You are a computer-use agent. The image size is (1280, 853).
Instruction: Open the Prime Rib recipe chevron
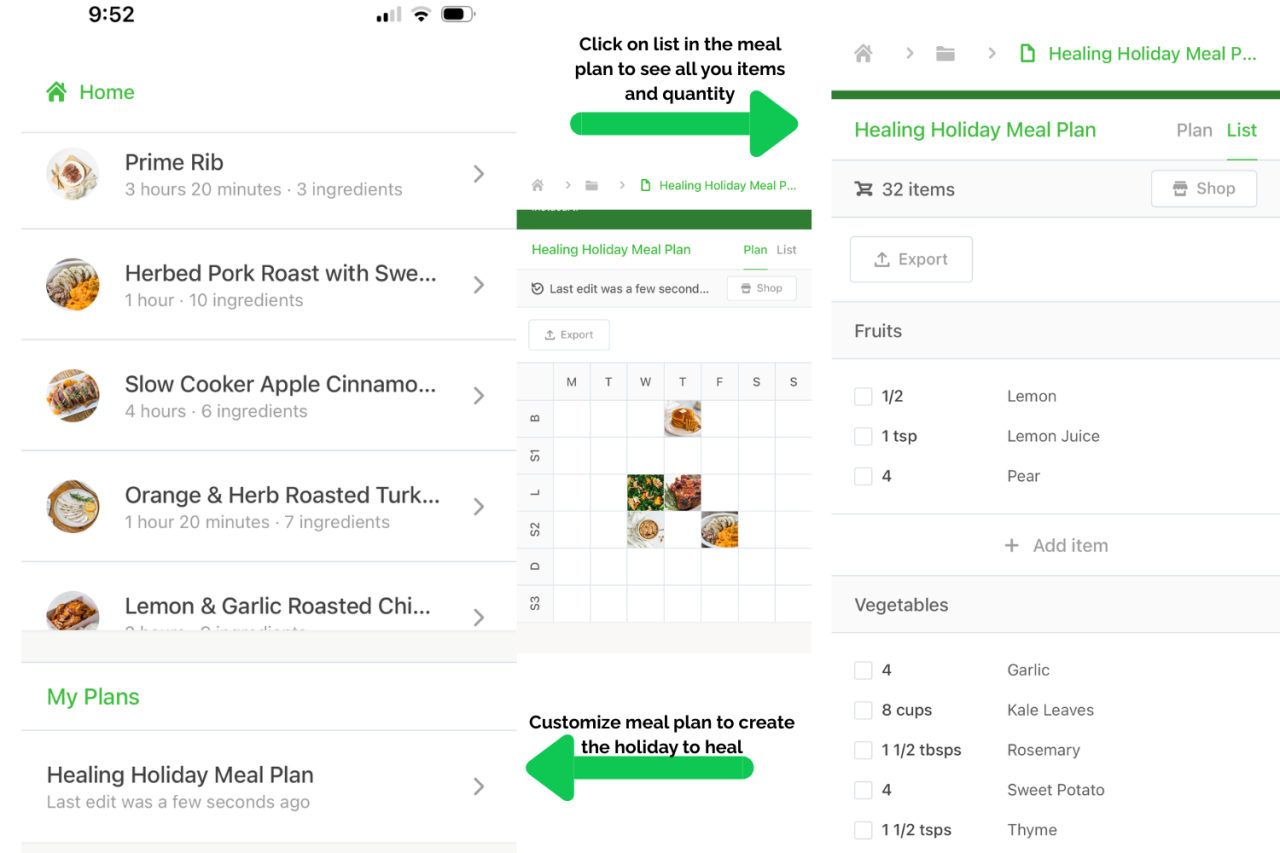coord(479,175)
